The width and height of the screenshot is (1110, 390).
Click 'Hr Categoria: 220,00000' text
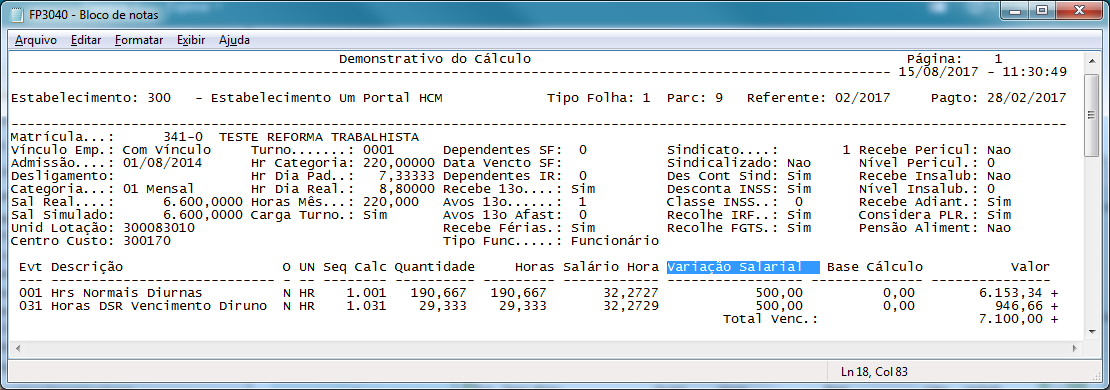coord(343,163)
